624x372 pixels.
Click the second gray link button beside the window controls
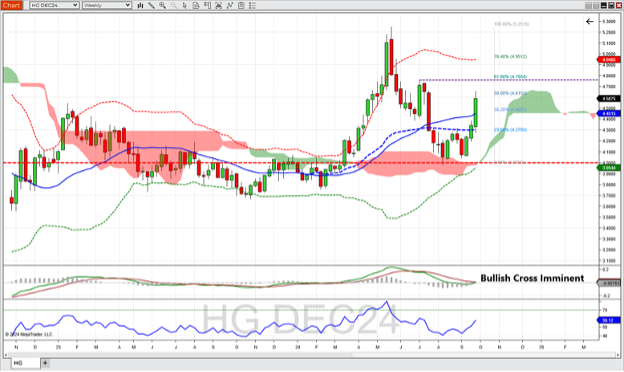596,5
